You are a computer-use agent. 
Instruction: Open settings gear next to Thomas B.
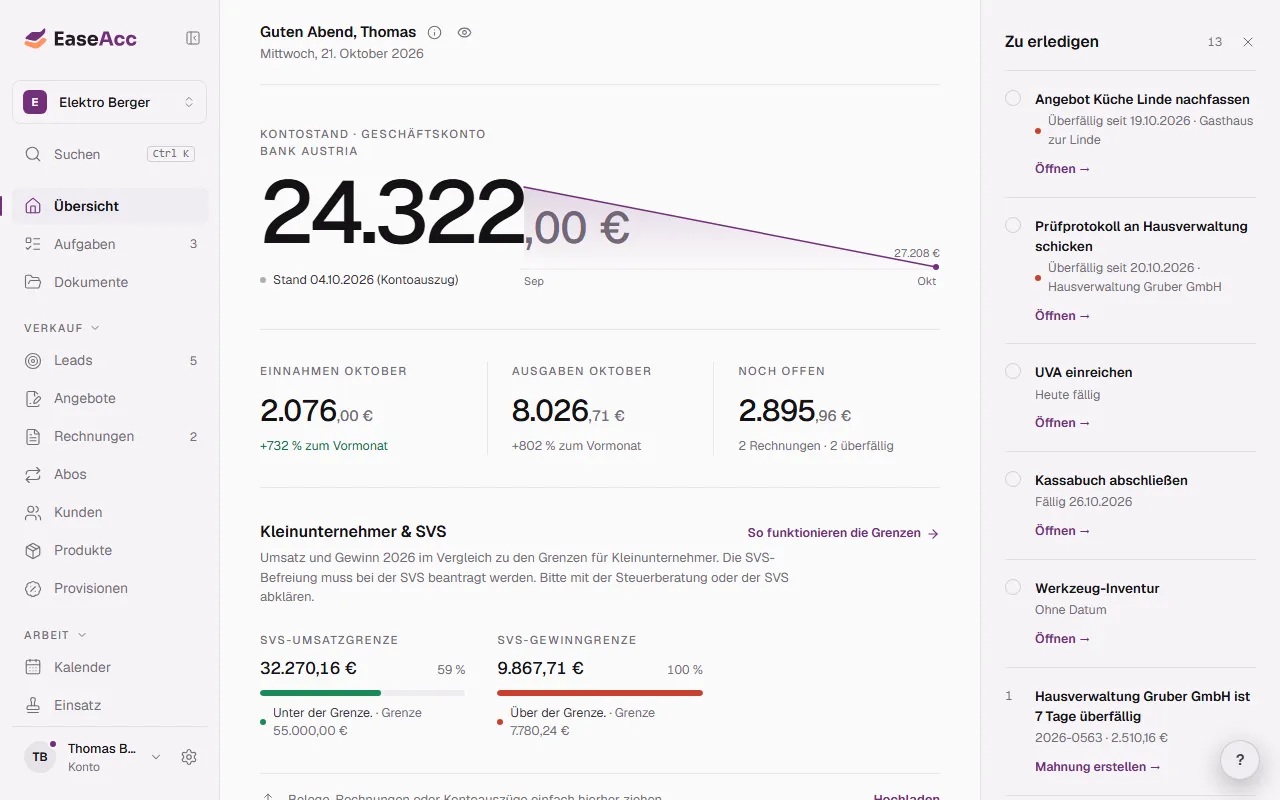[x=189, y=757]
